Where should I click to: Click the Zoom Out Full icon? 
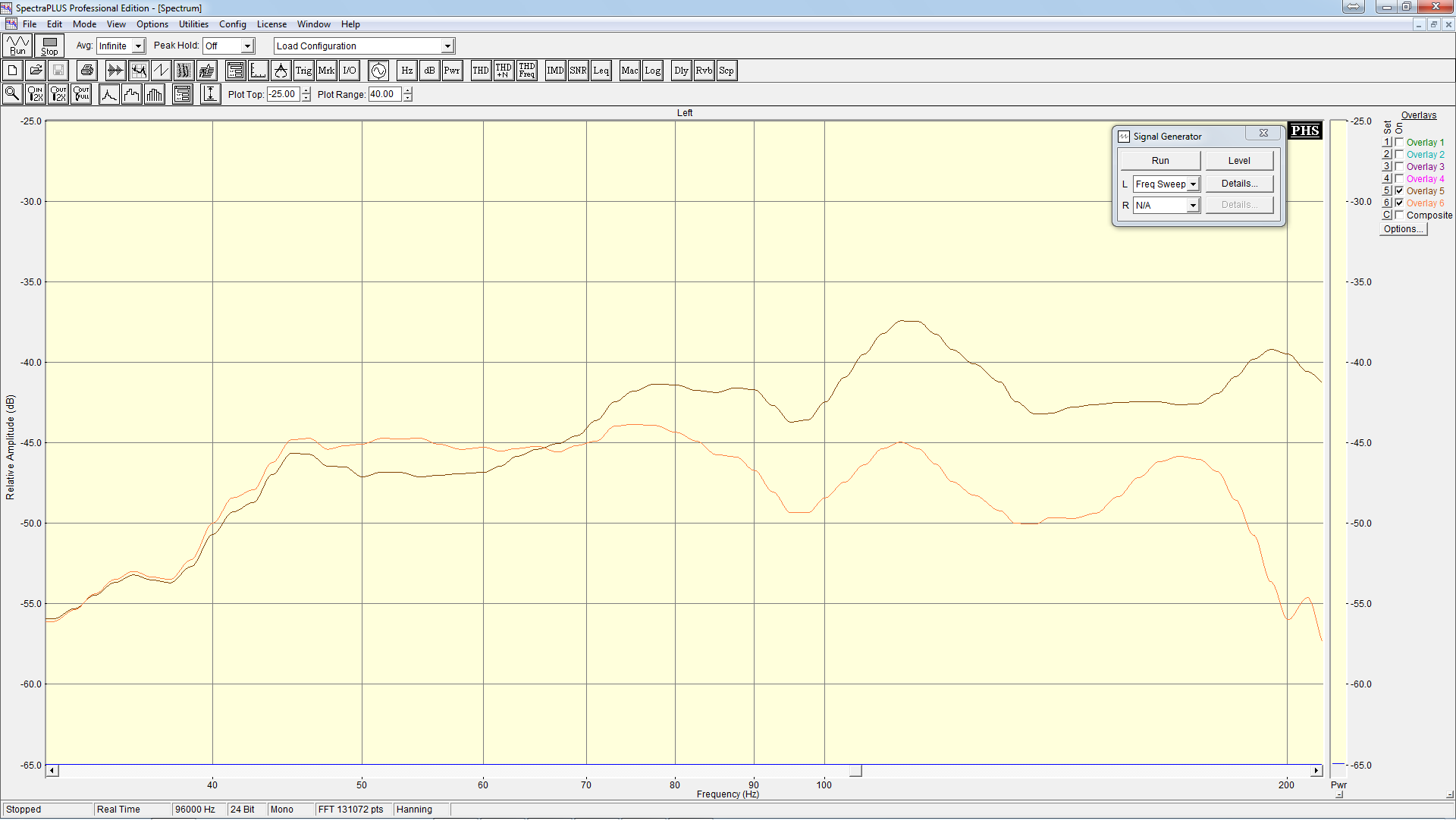pos(81,94)
